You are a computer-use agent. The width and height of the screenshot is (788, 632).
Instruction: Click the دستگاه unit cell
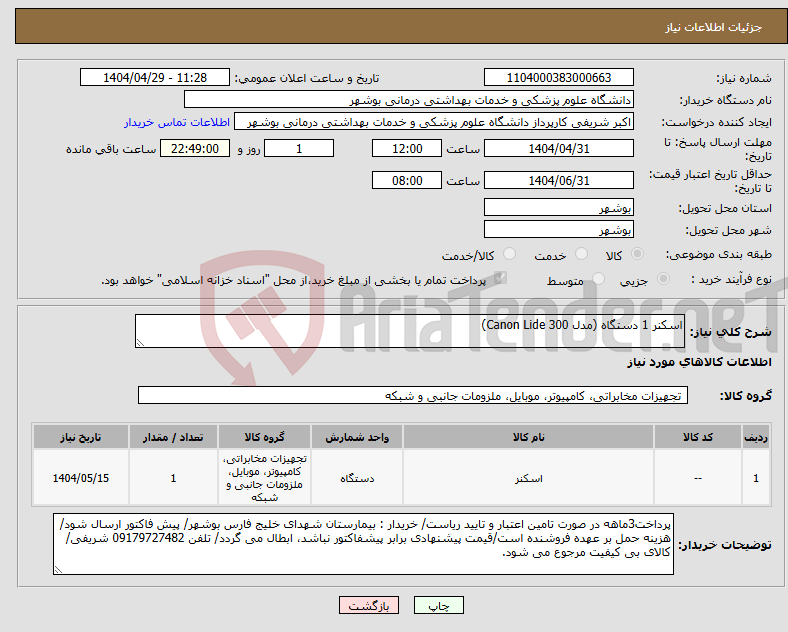tap(357, 478)
